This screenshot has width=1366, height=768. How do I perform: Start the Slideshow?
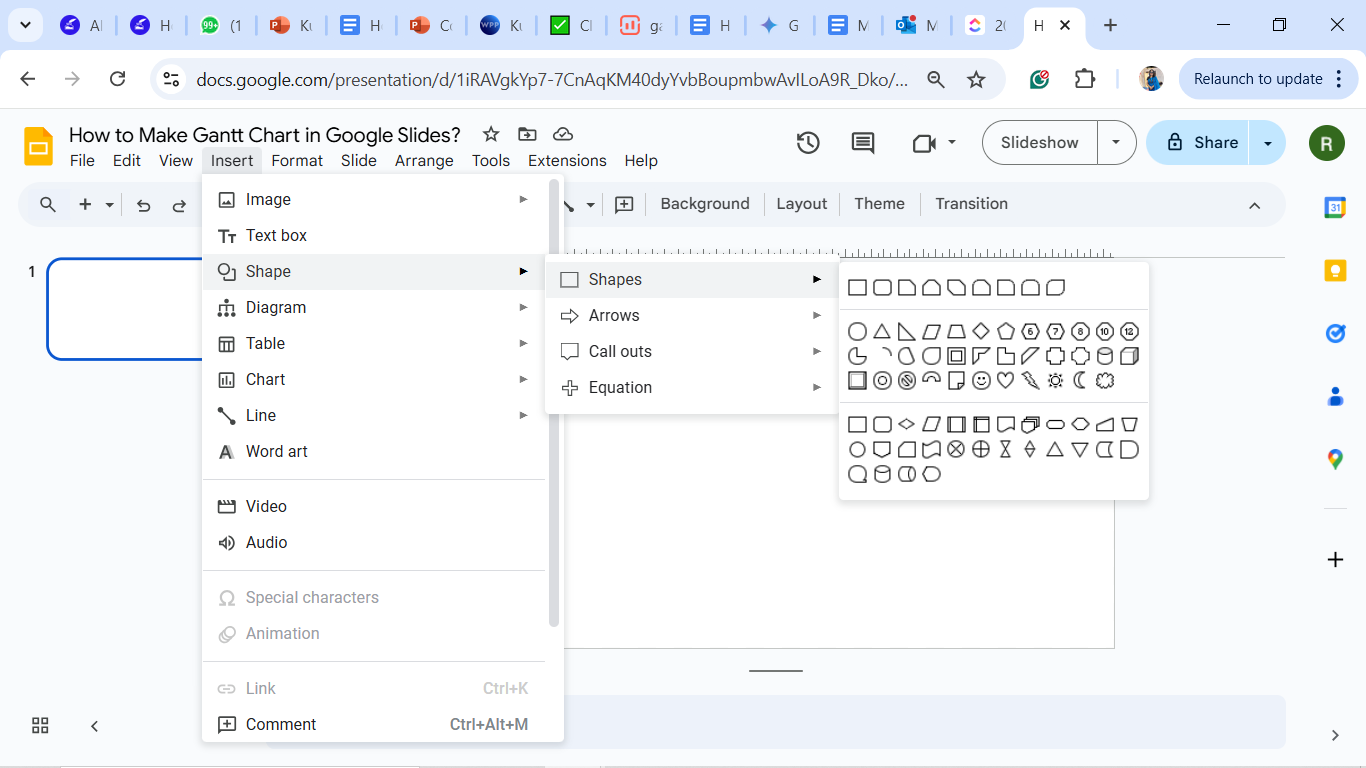(x=1040, y=143)
